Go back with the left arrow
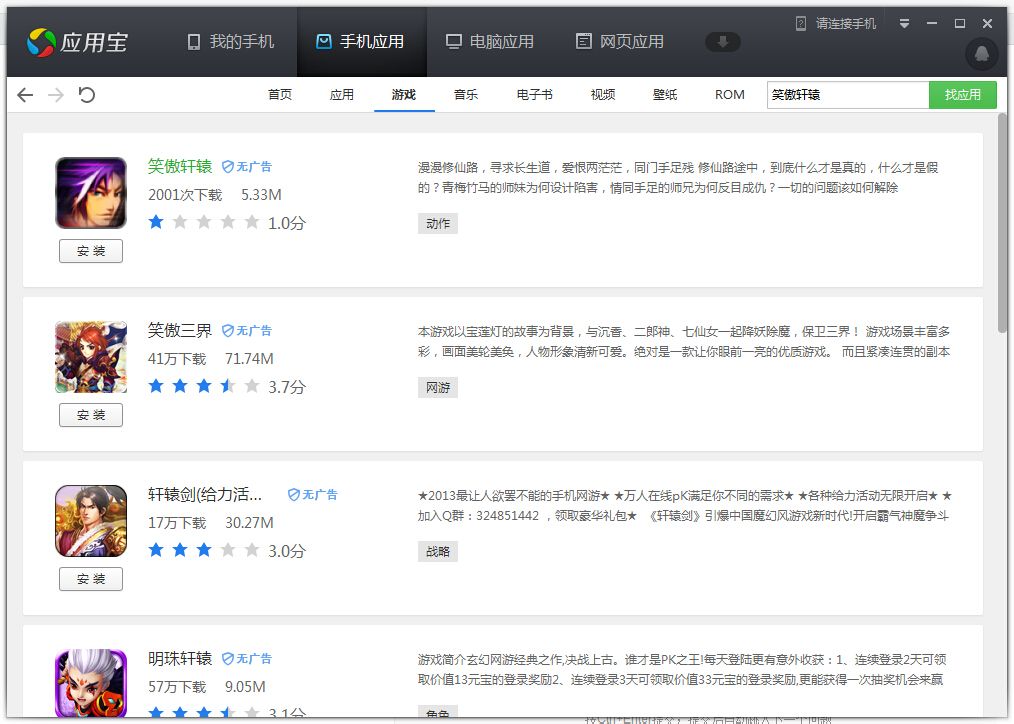 click(x=25, y=95)
